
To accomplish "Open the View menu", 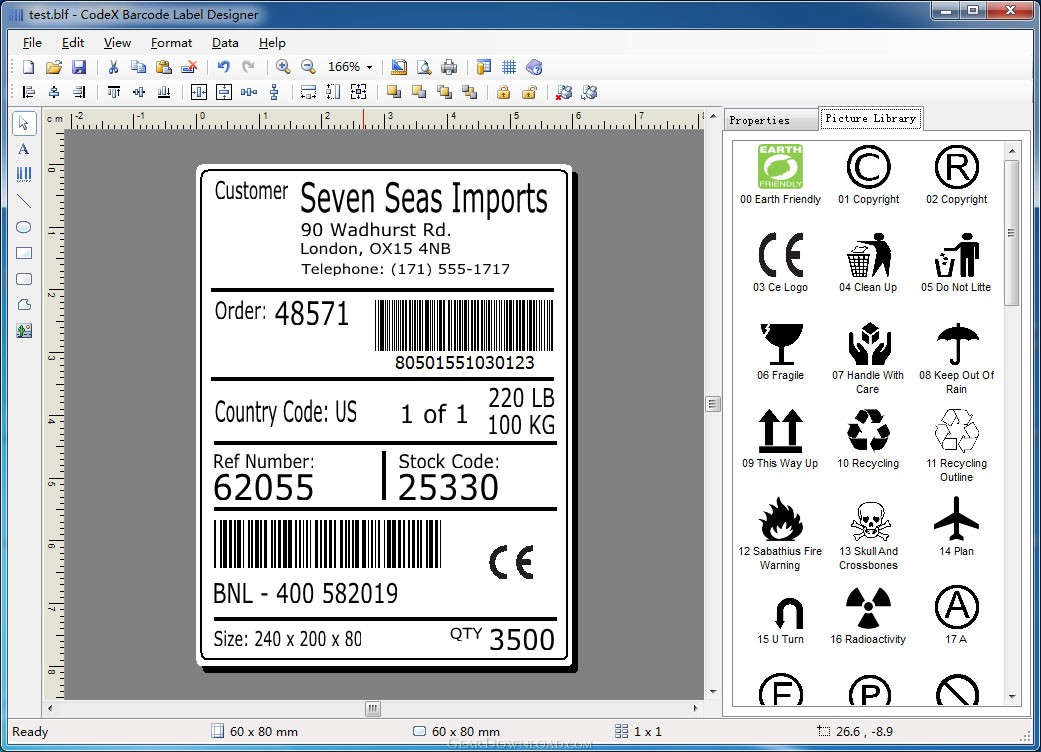I will tap(117, 42).
